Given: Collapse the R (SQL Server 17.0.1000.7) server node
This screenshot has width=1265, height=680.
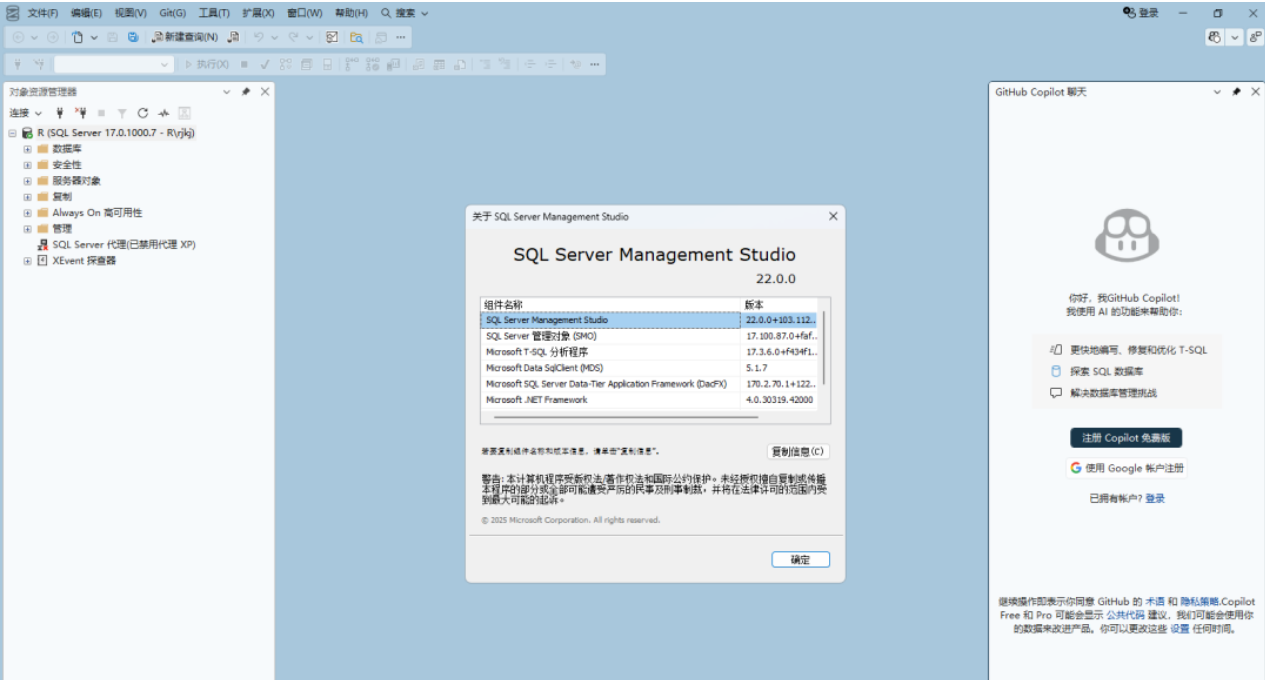Looking at the screenshot, I should point(13,132).
